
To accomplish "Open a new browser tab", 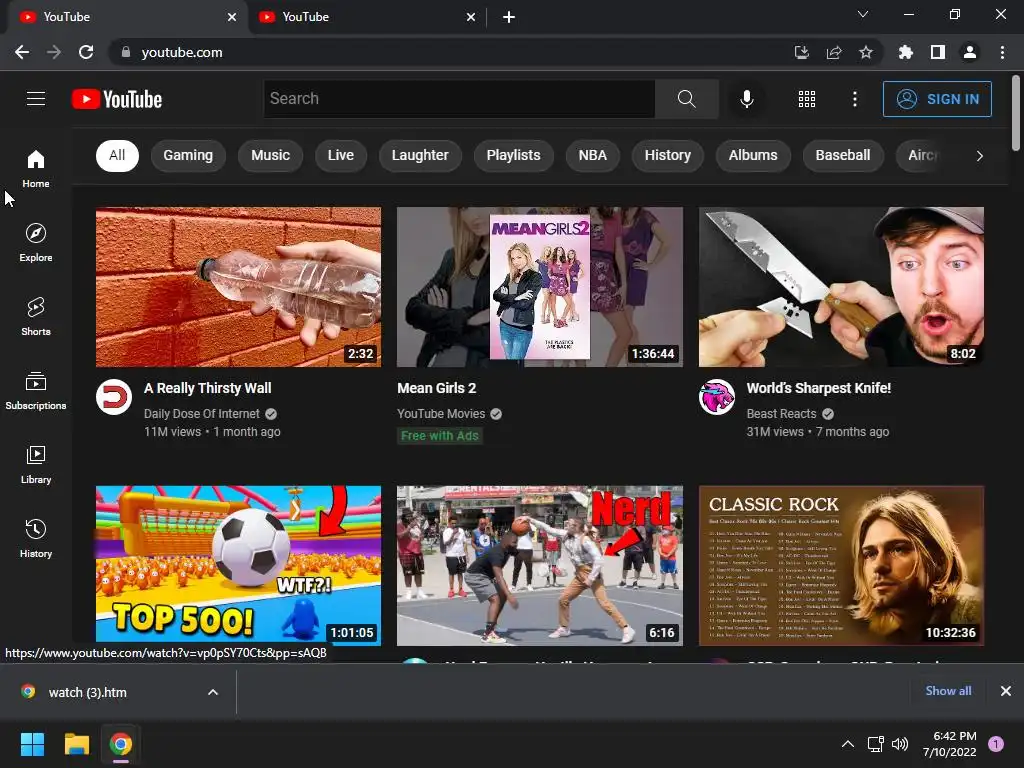I will pos(509,17).
